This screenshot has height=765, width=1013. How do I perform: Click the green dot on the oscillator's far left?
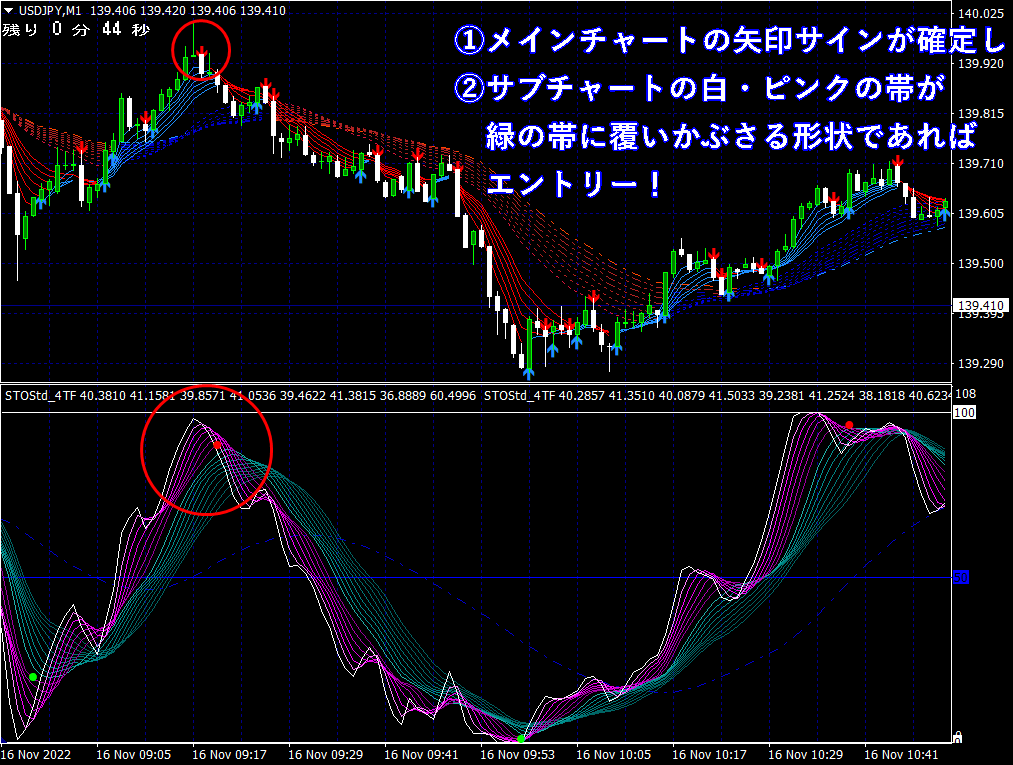[33, 676]
